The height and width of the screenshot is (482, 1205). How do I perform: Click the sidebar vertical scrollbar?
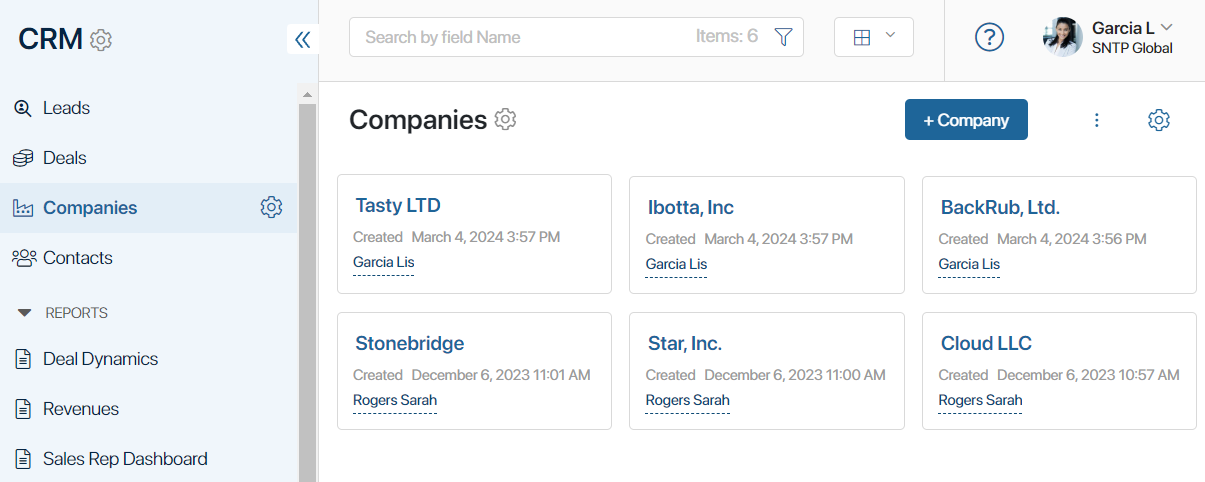click(x=307, y=290)
